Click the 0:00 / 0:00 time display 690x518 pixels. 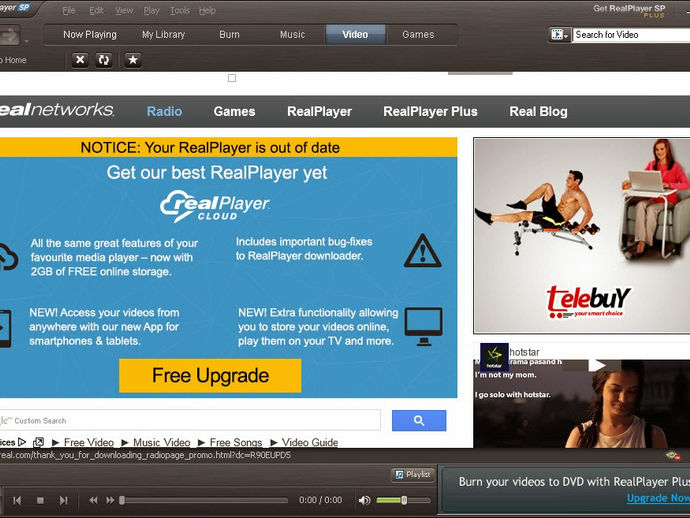click(x=320, y=500)
